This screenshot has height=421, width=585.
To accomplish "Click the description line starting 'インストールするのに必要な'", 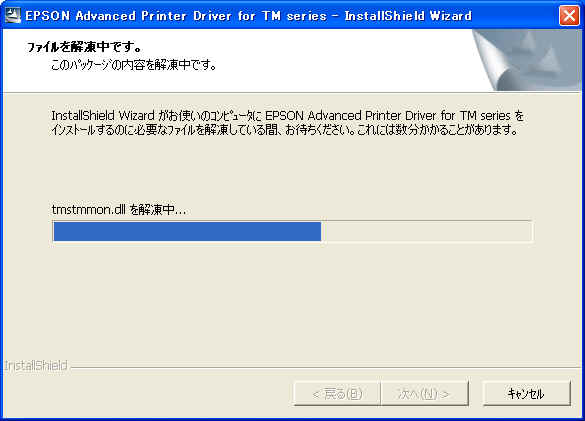I will [285, 130].
